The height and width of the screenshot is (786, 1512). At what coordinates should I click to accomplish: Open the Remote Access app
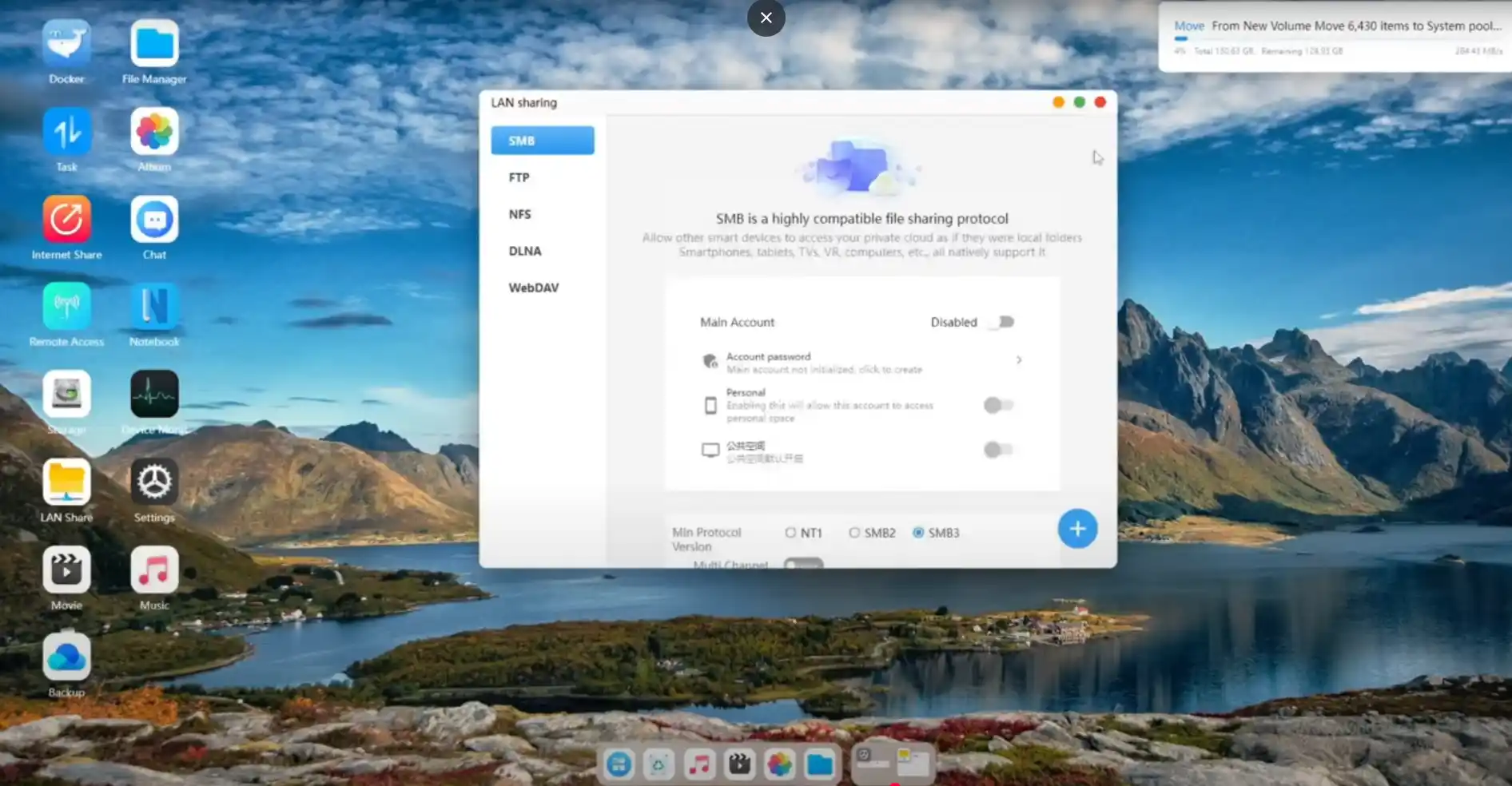pyautogui.click(x=66, y=306)
